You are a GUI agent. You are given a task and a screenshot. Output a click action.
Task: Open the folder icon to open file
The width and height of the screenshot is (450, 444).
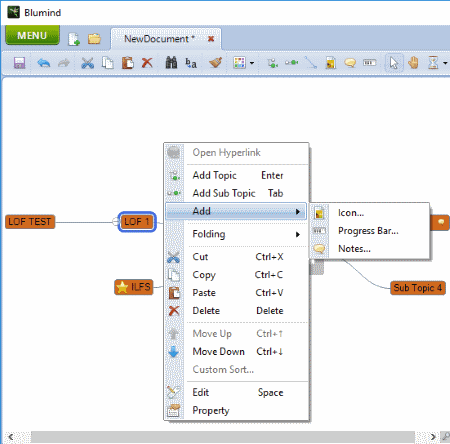(94, 39)
